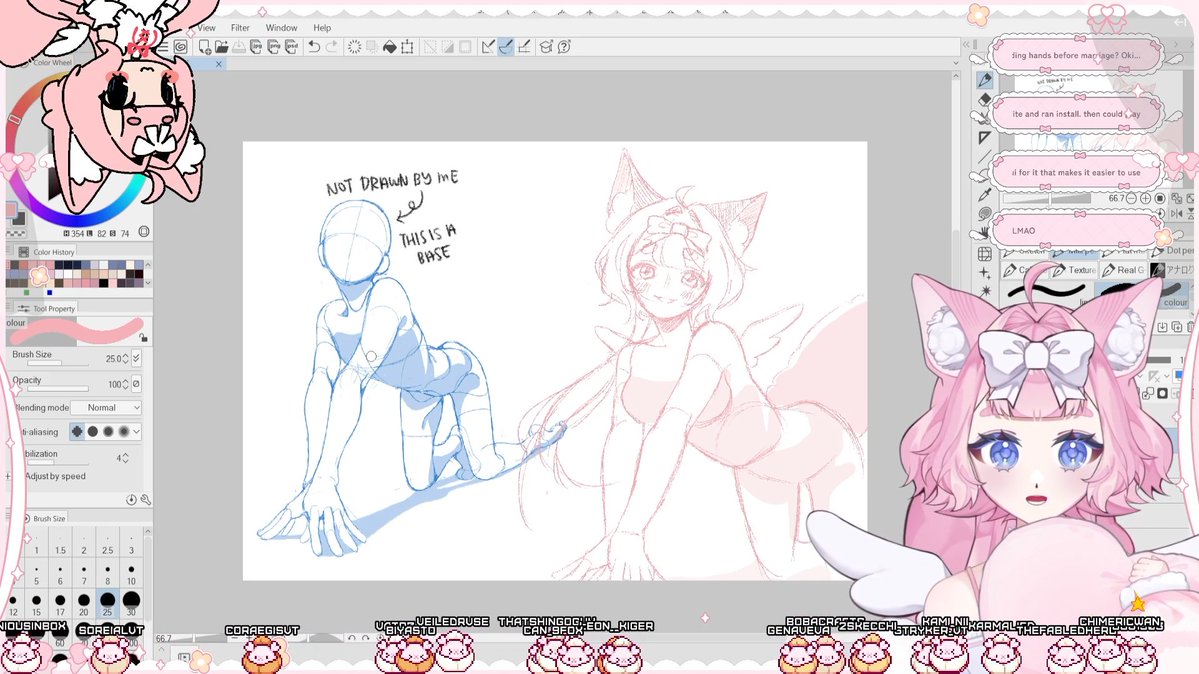Open Clip Studio Assets graduation-cap icon

click(x=546, y=47)
